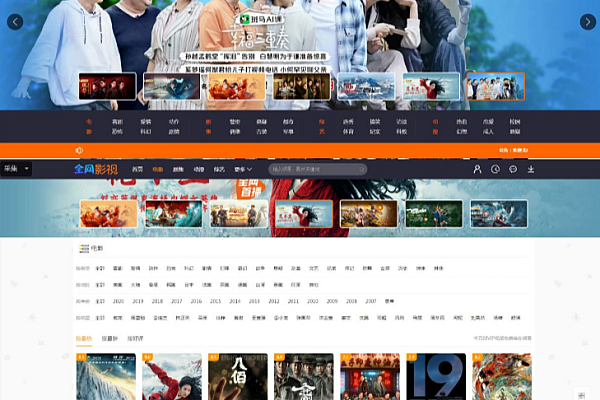The width and height of the screenshot is (600, 400).
Task: Open 首页 in the navigation bar
Action: point(137,169)
